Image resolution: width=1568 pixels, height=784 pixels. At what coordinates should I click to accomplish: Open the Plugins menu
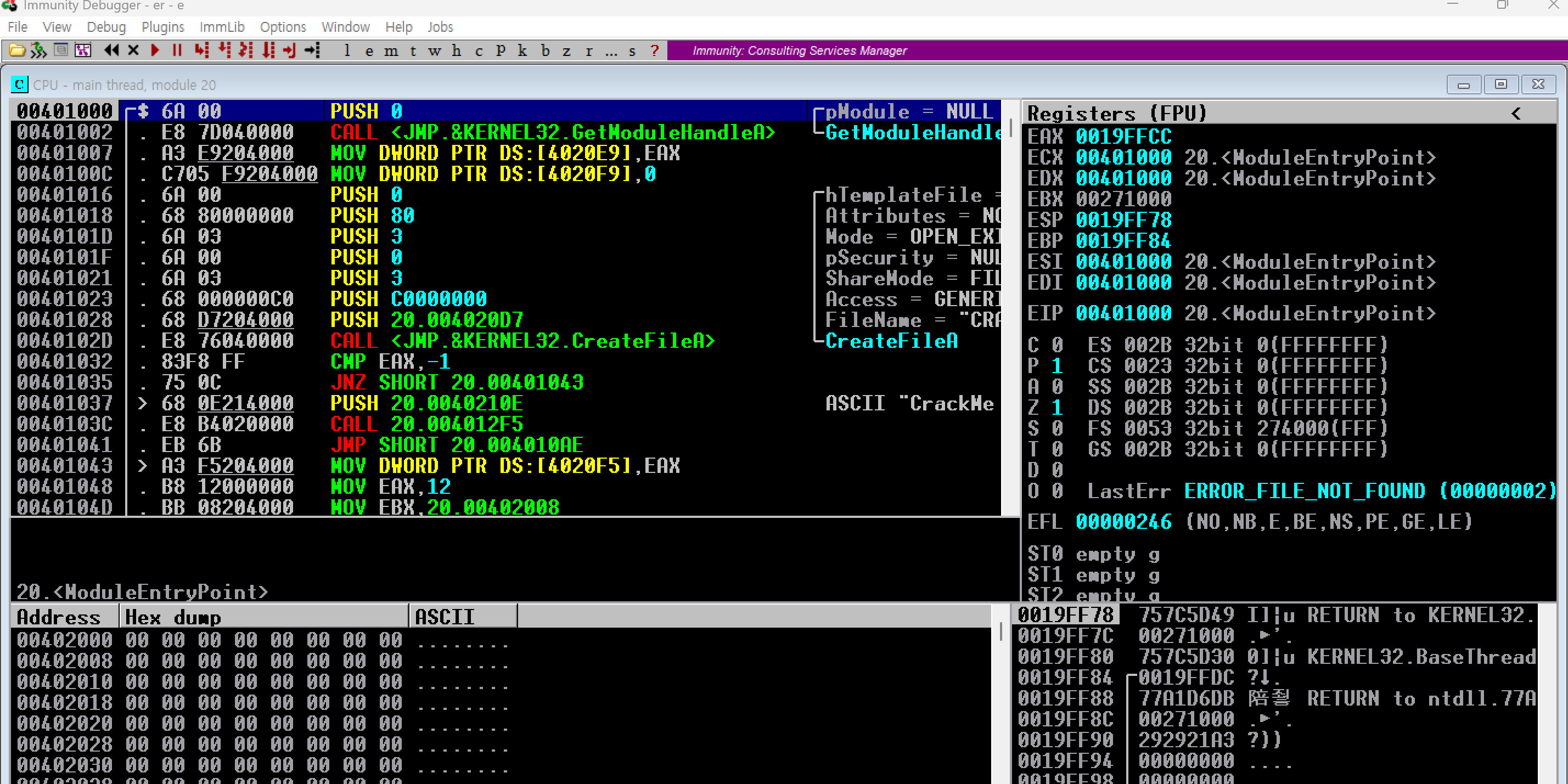tap(162, 27)
